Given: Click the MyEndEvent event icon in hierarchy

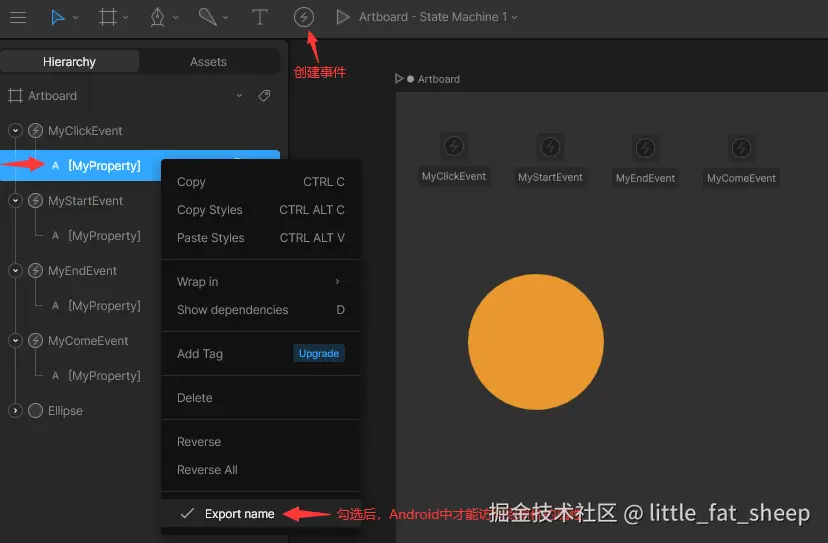Looking at the screenshot, I should pos(35,270).
